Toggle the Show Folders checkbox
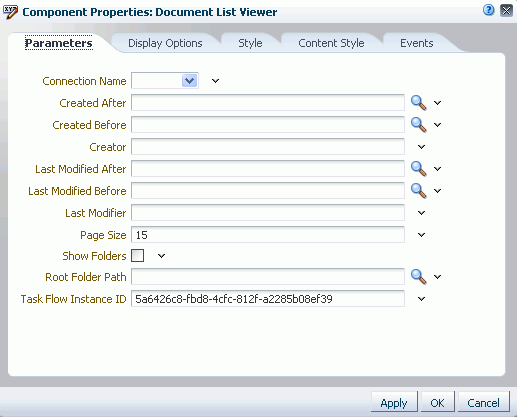517x417 pixels. [137, 256]
